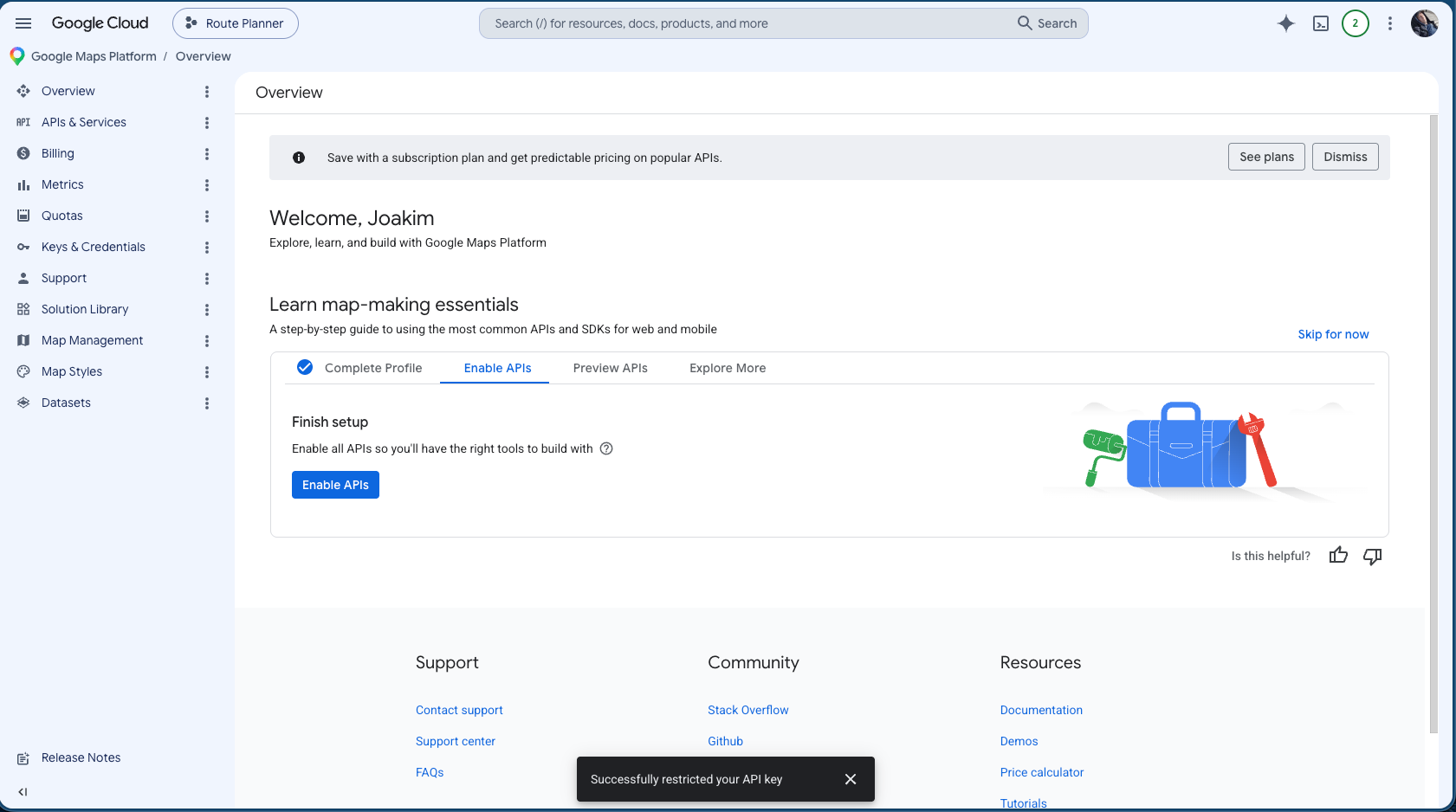Click the Google Maps Platform pin logo

[x=17, y=56]
